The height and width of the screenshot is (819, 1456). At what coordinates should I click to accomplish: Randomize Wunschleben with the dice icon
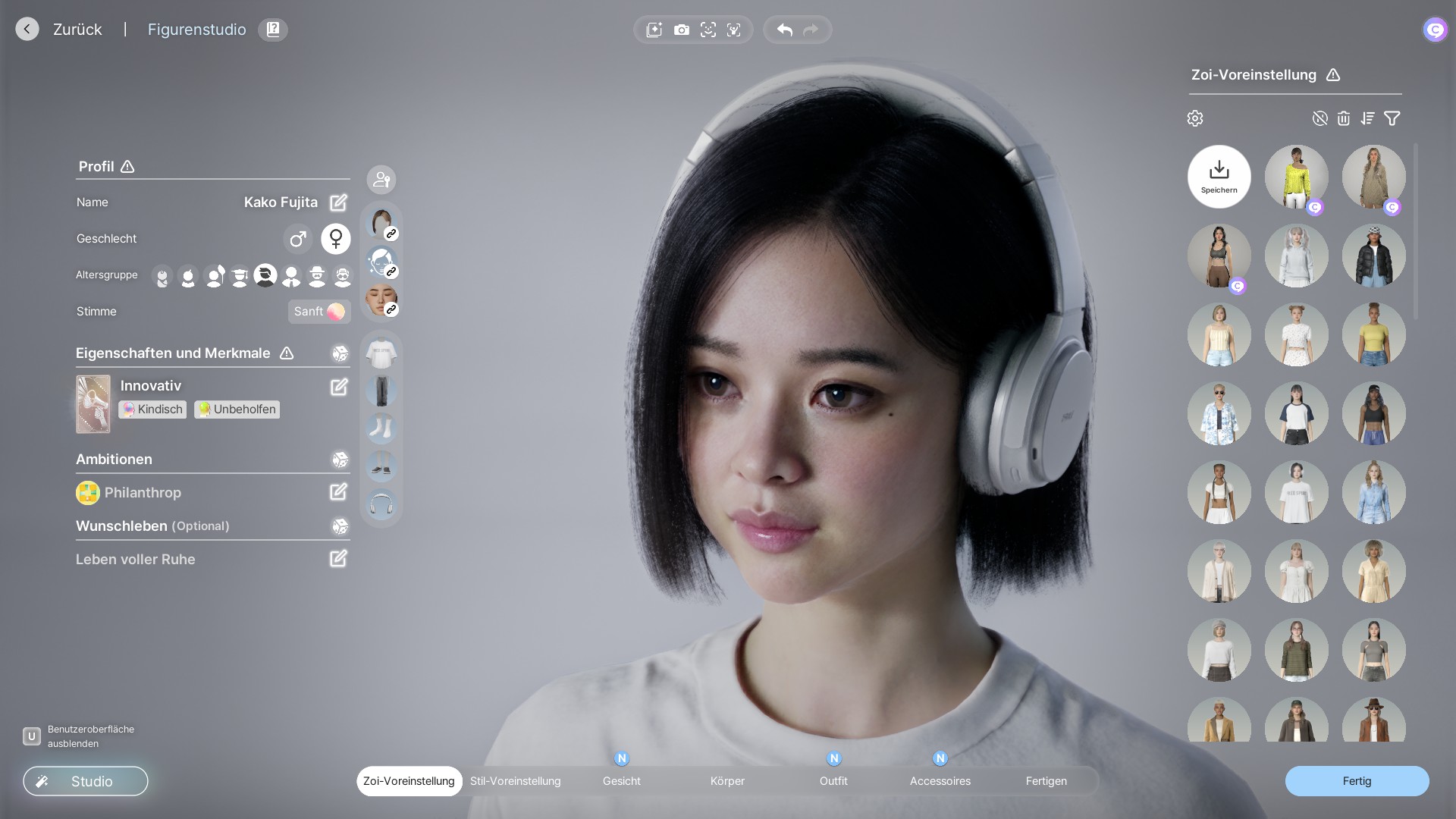[340, 526]
